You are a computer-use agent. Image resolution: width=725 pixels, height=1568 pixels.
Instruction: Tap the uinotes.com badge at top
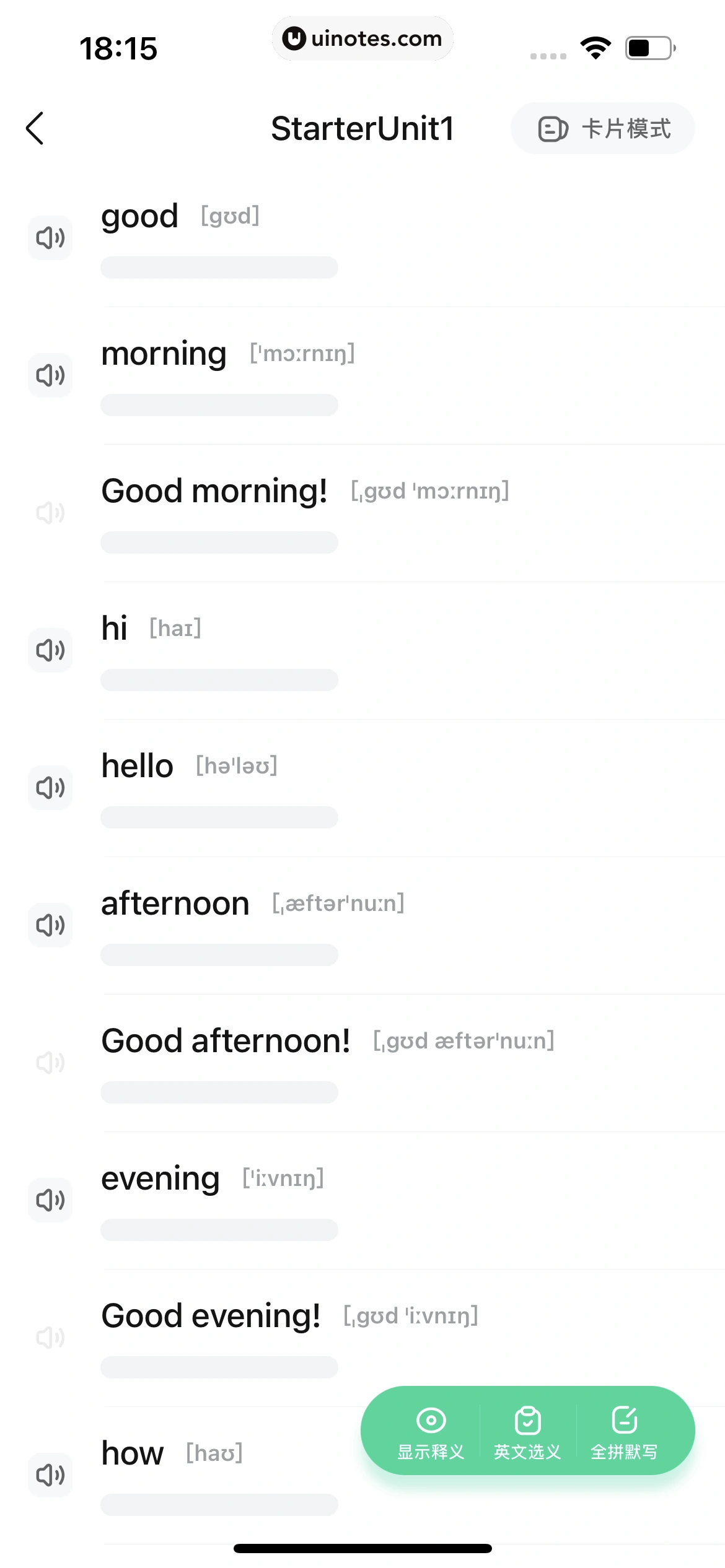(x=362, y=38)
